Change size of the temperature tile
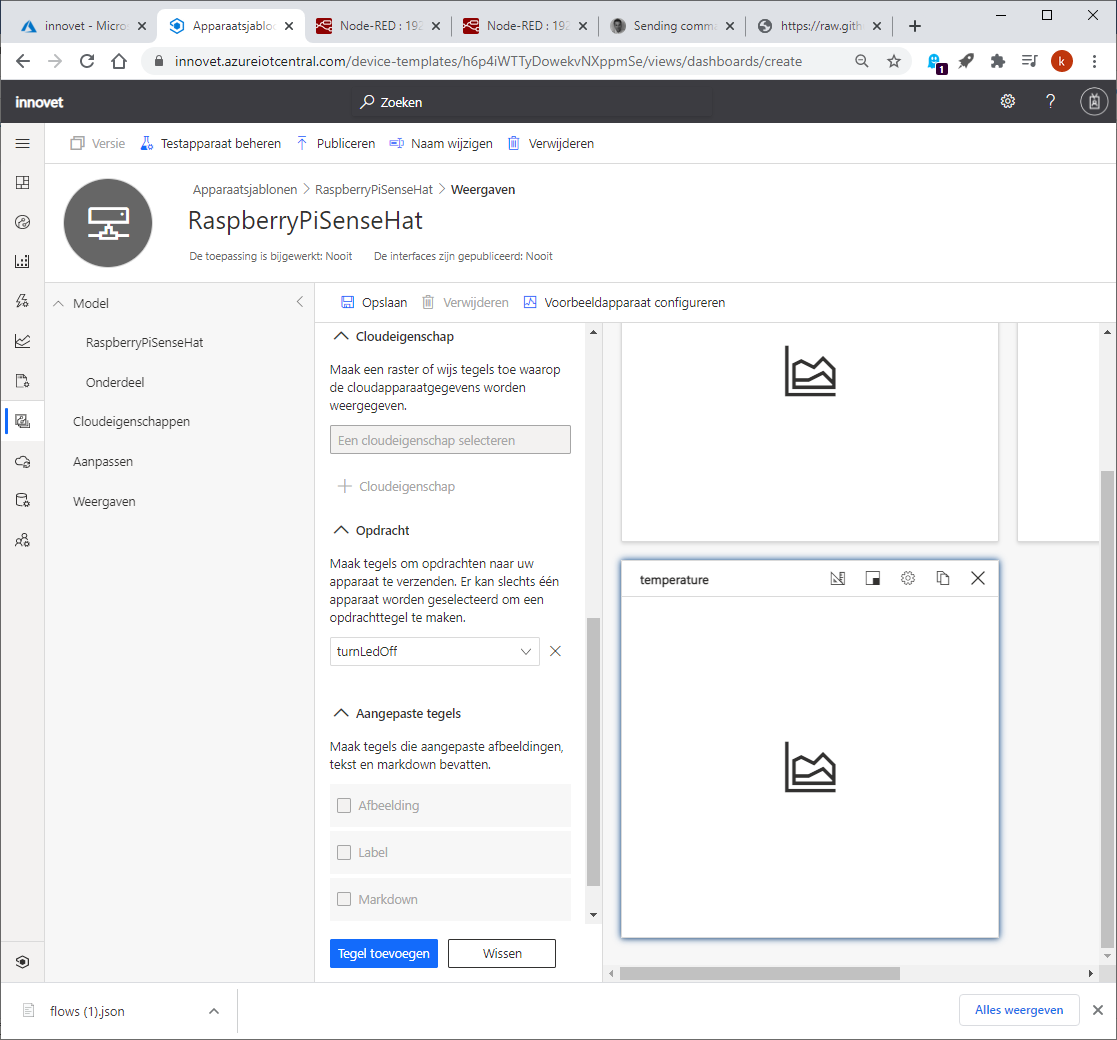Image resolution: width=1117 pixels, height=1040 pixels. point(873,578)
